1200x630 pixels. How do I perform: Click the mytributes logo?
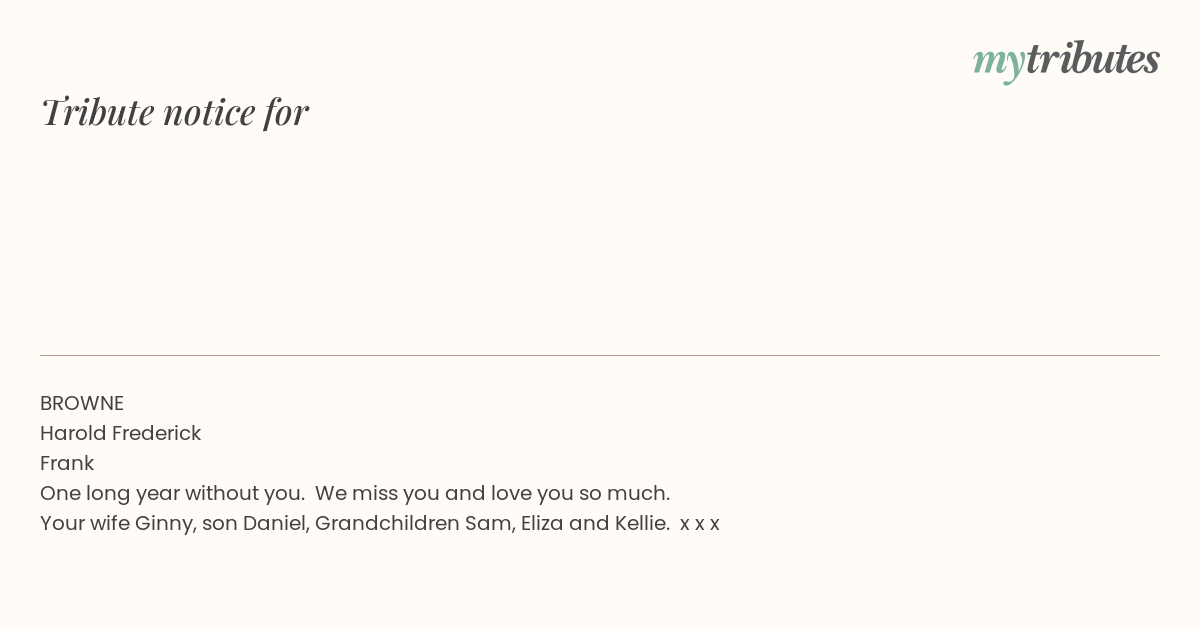tap(1066, 61)
